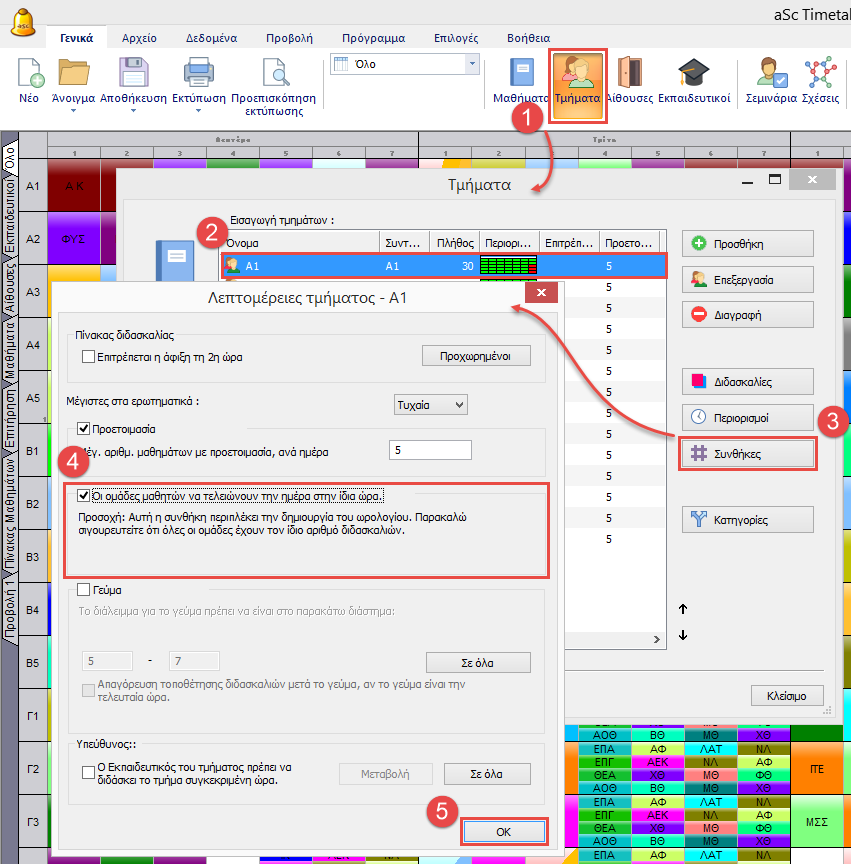Enable 'Επιτρέπεται η άφιξη τη 2η ώρα' checkbox
Image resolution: width=851 pixels, height=864 pixels.
[89, 356]
